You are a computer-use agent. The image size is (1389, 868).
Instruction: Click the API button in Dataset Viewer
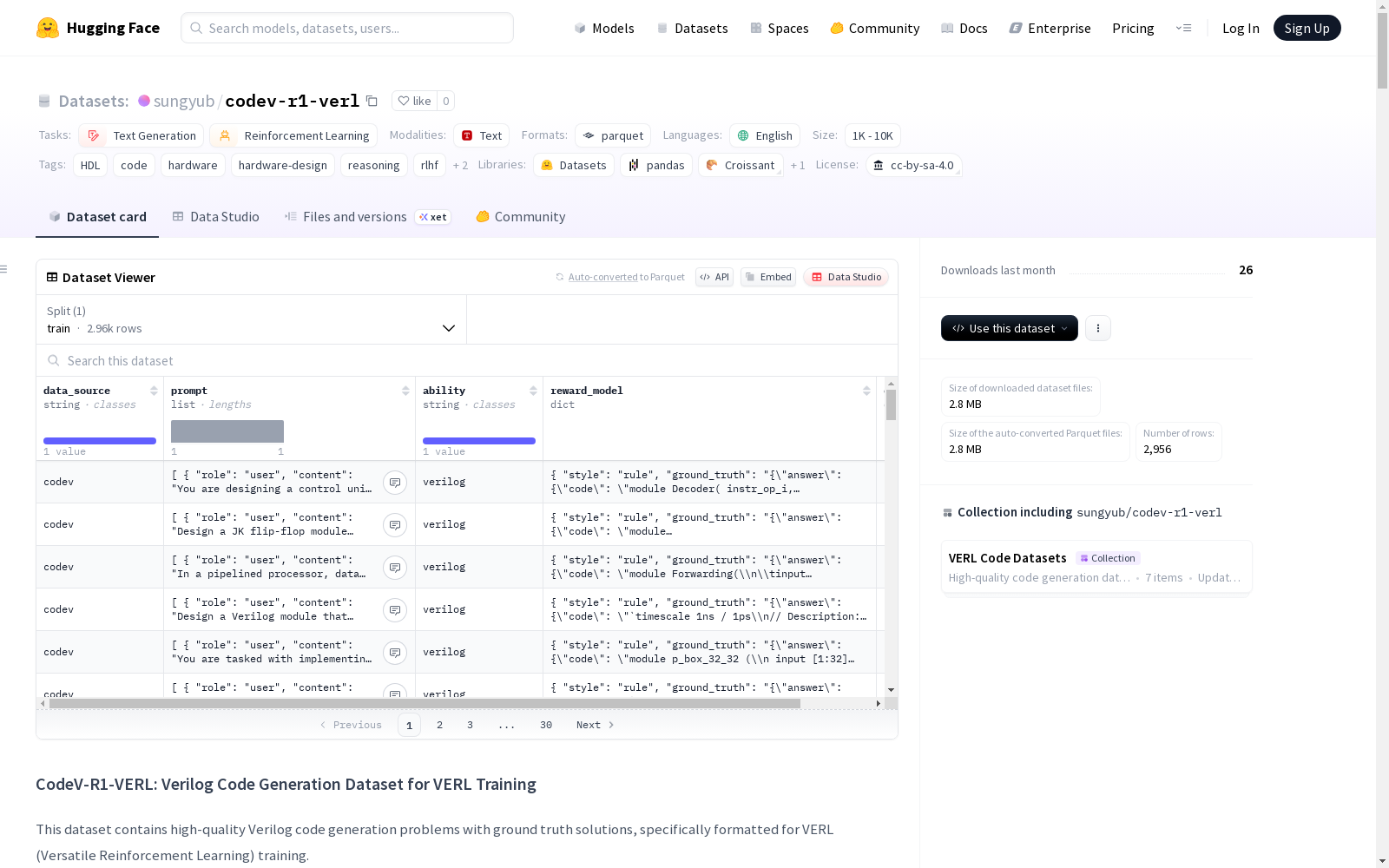point(714,277)
